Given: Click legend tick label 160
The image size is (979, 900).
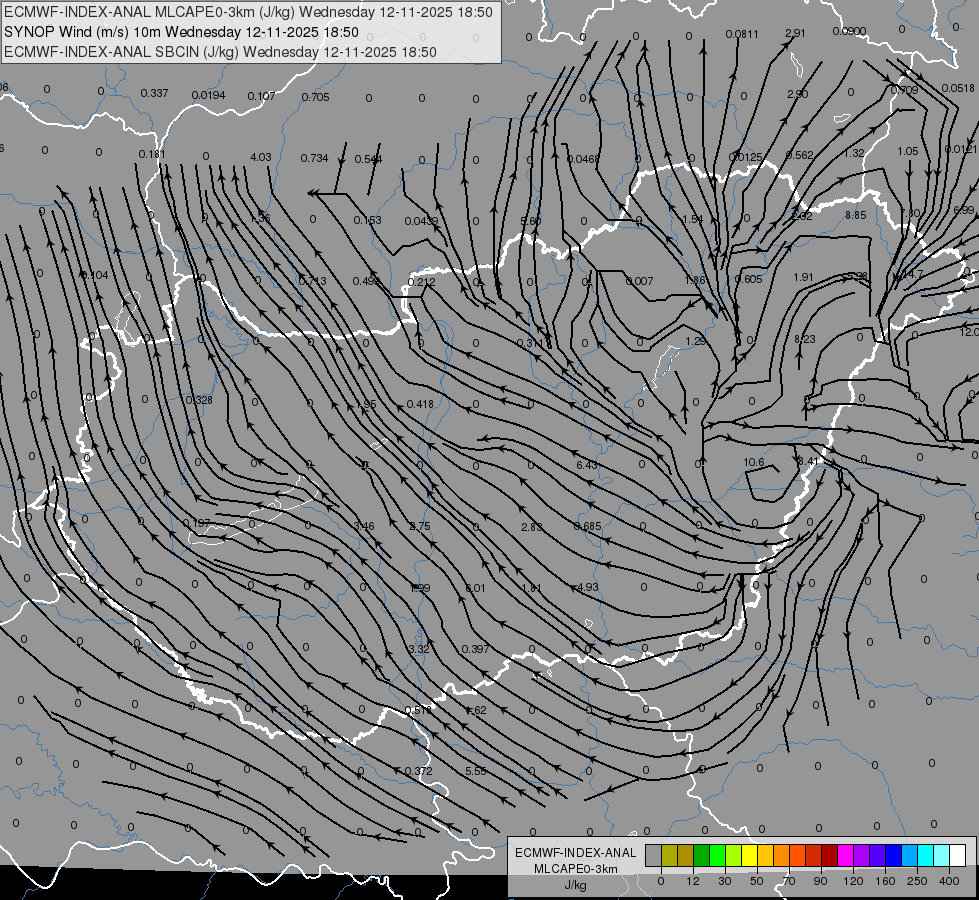Looking at the screenshot, I should coord(885,881).
